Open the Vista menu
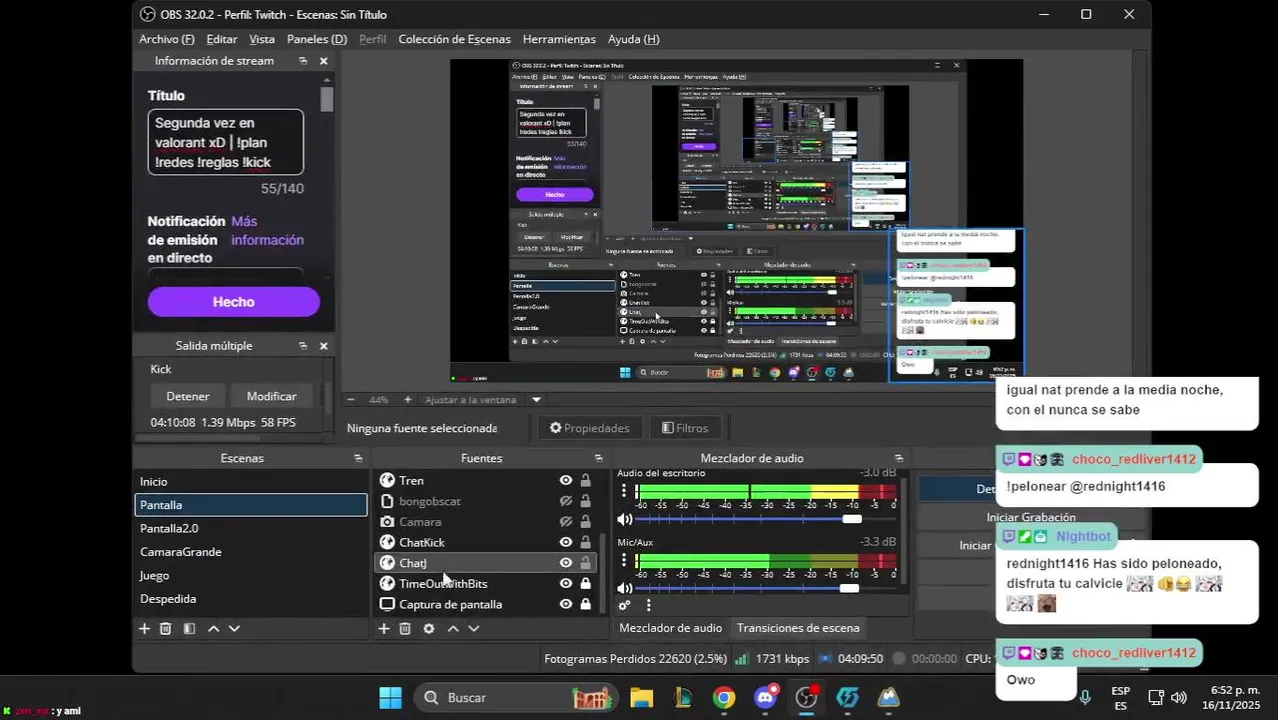 (262, 39)
